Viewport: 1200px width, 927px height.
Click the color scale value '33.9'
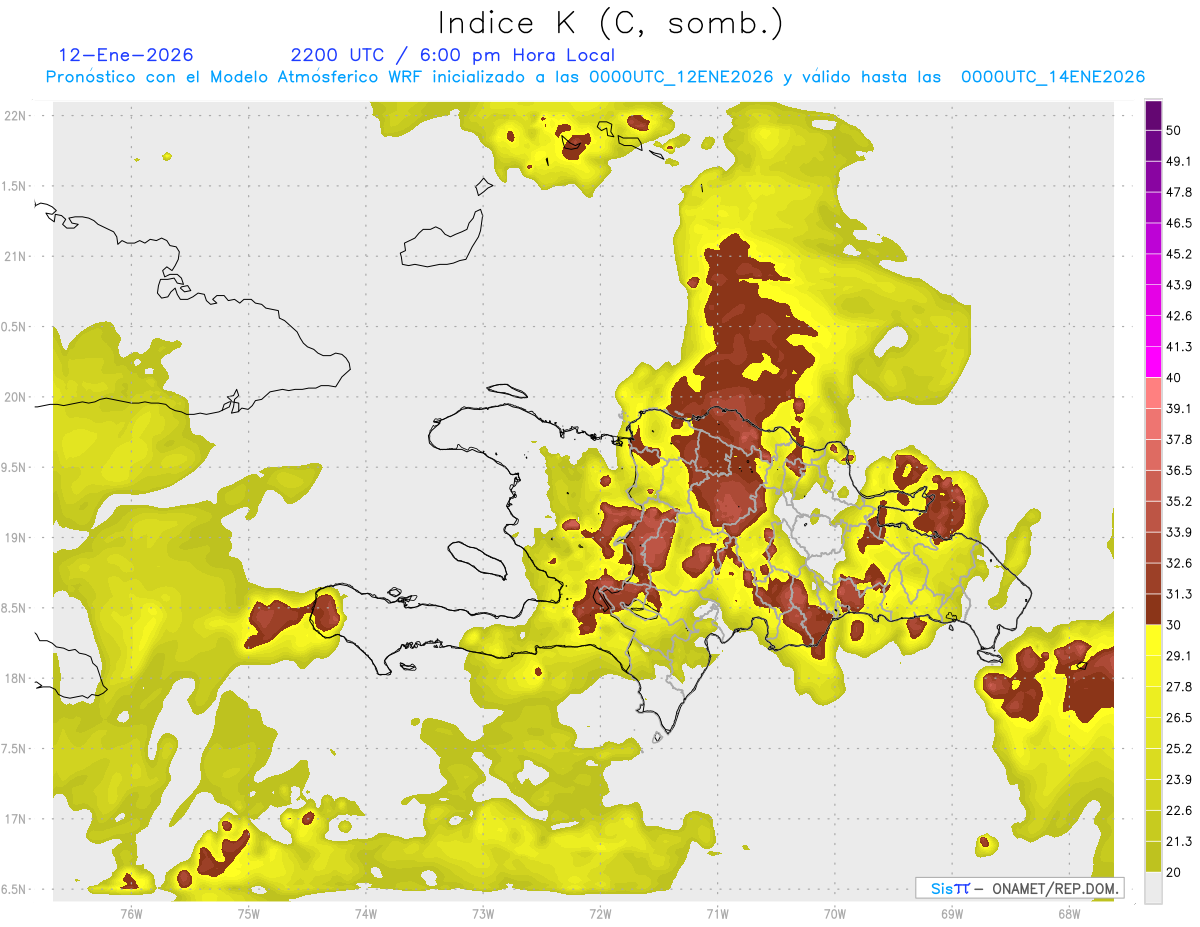[x=1179, y=532]
